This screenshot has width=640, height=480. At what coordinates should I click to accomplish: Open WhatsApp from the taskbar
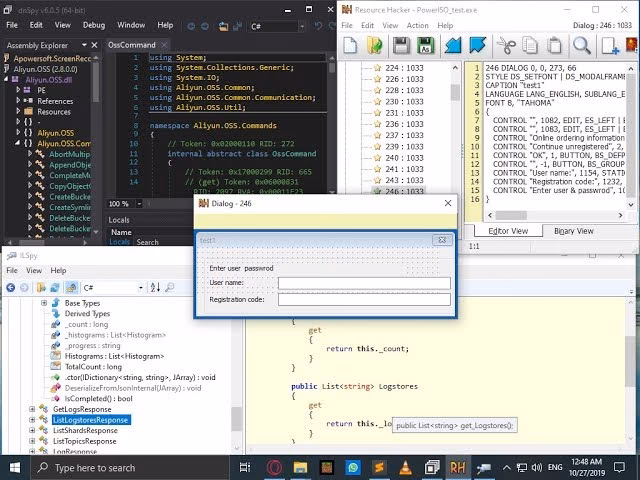(353, 468)
